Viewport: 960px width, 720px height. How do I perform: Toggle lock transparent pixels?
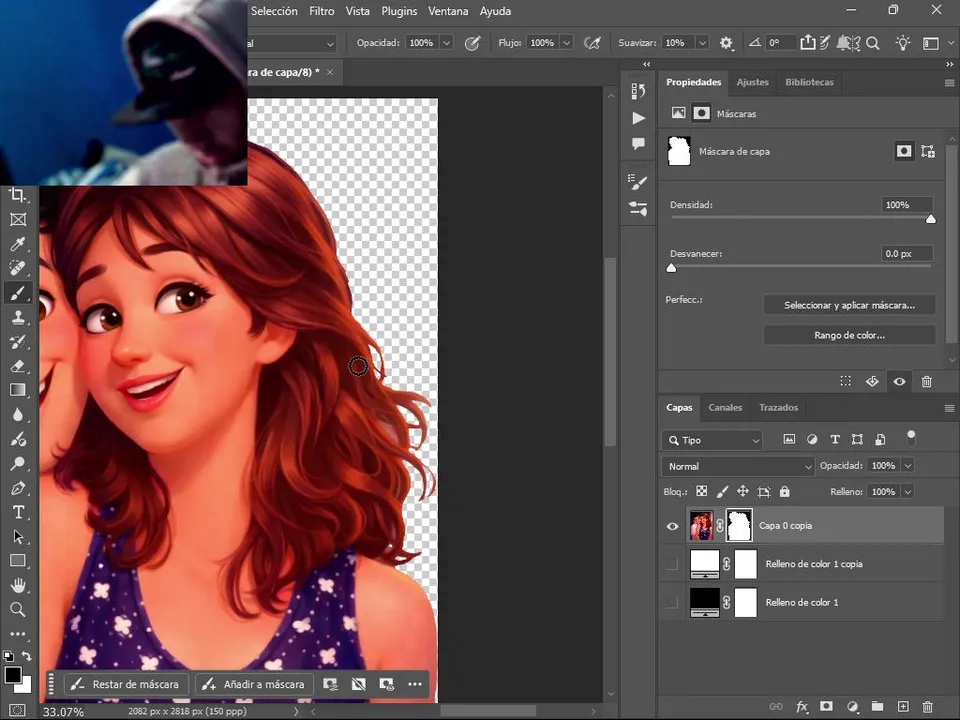pos(702,492)
